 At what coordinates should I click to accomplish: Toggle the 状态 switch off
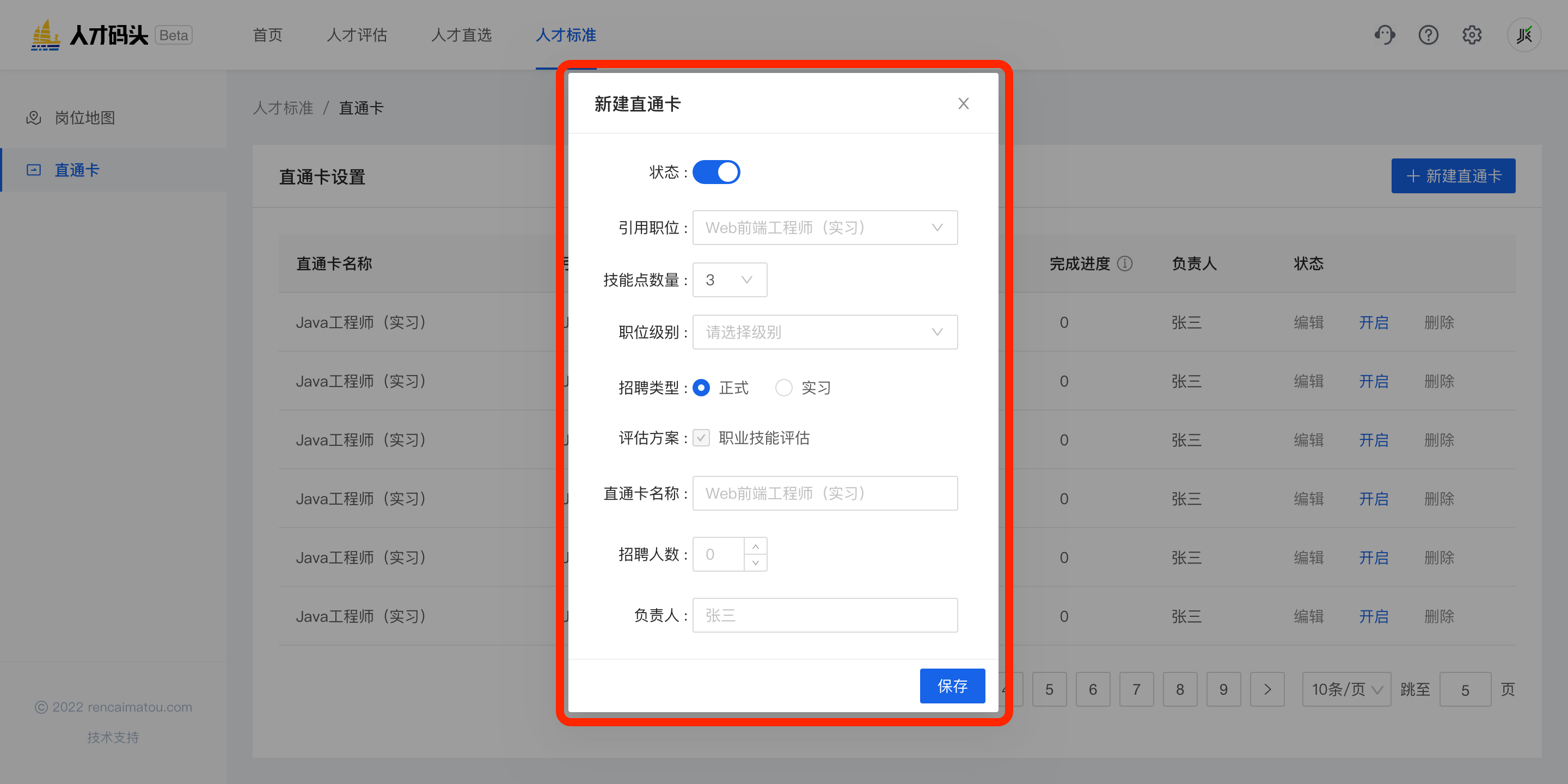tap(716, 172)
